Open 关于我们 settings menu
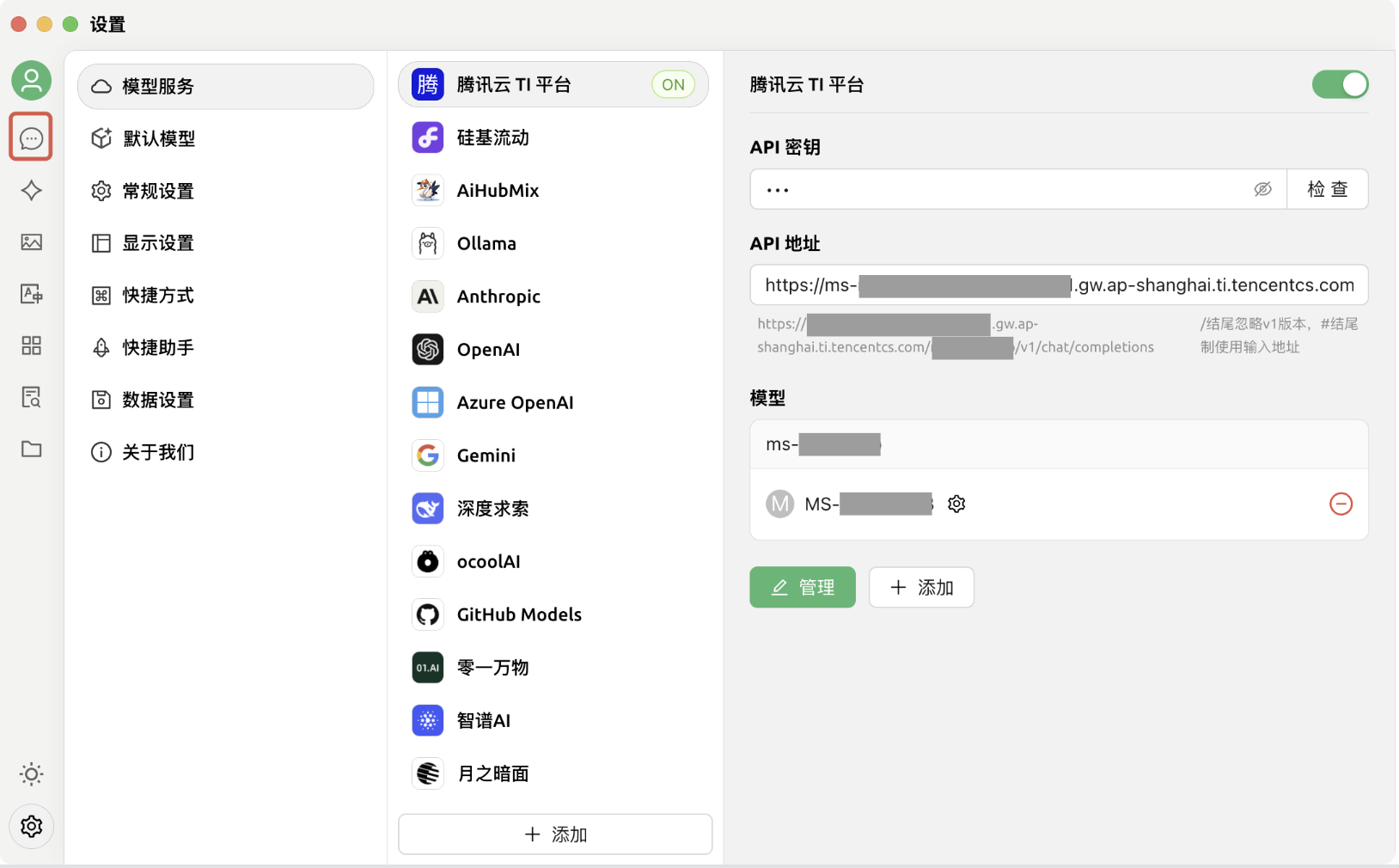This screenshot has height=868, width=1399. (226, 452)
